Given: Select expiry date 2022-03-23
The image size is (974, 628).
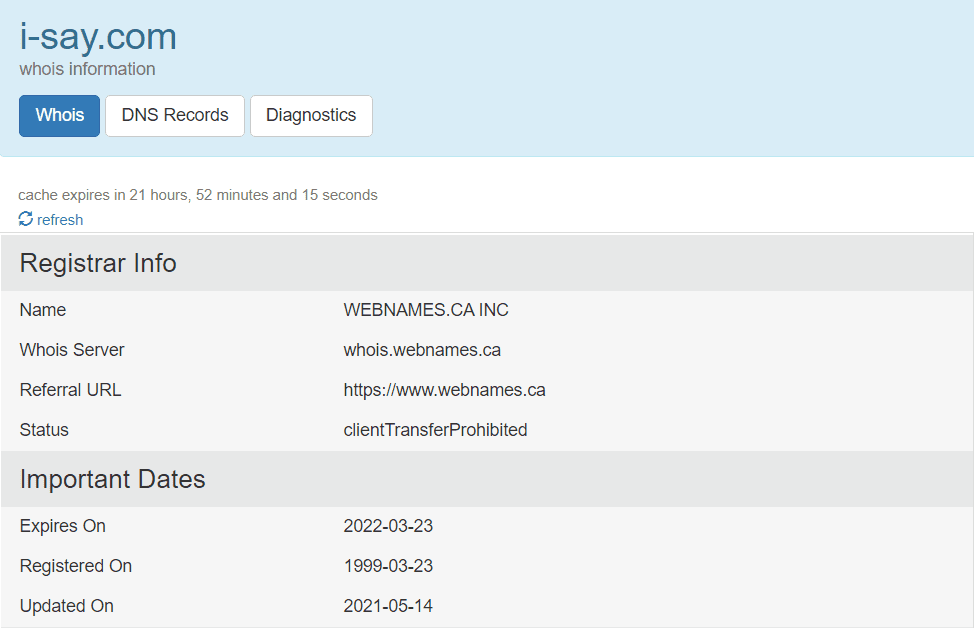Looking at the screenshot, I should click(x=388, y=526).
